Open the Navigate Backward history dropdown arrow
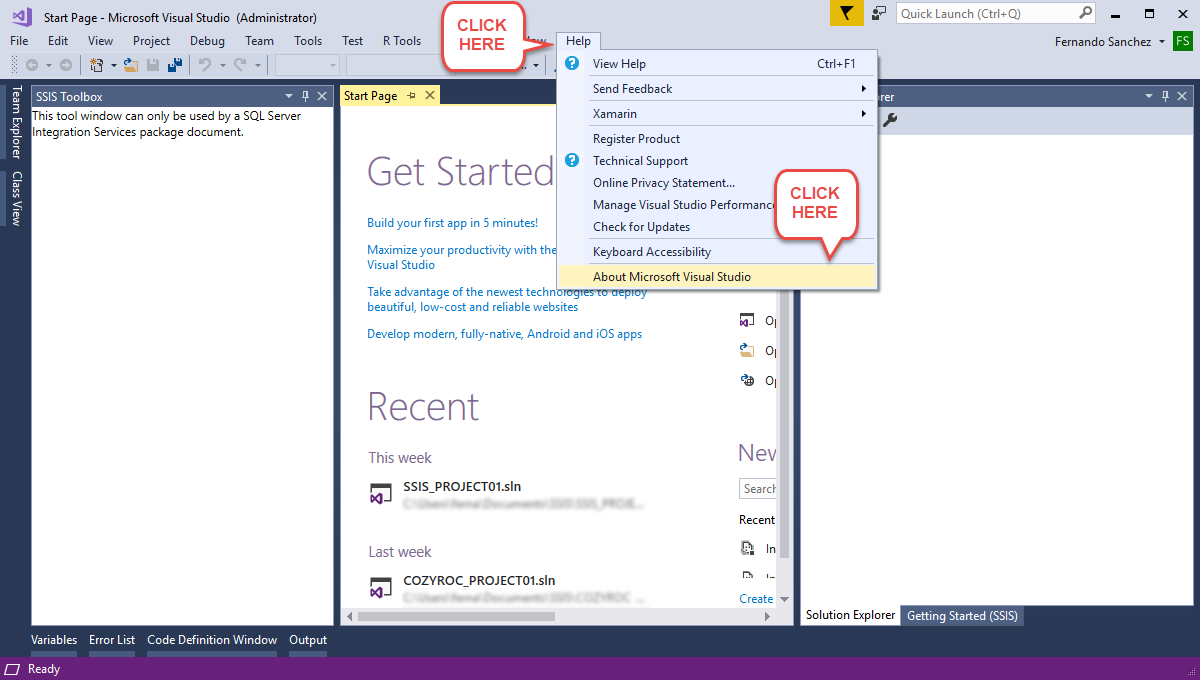1200x680 pixels. pyautogui.click(x=47, y=65)
